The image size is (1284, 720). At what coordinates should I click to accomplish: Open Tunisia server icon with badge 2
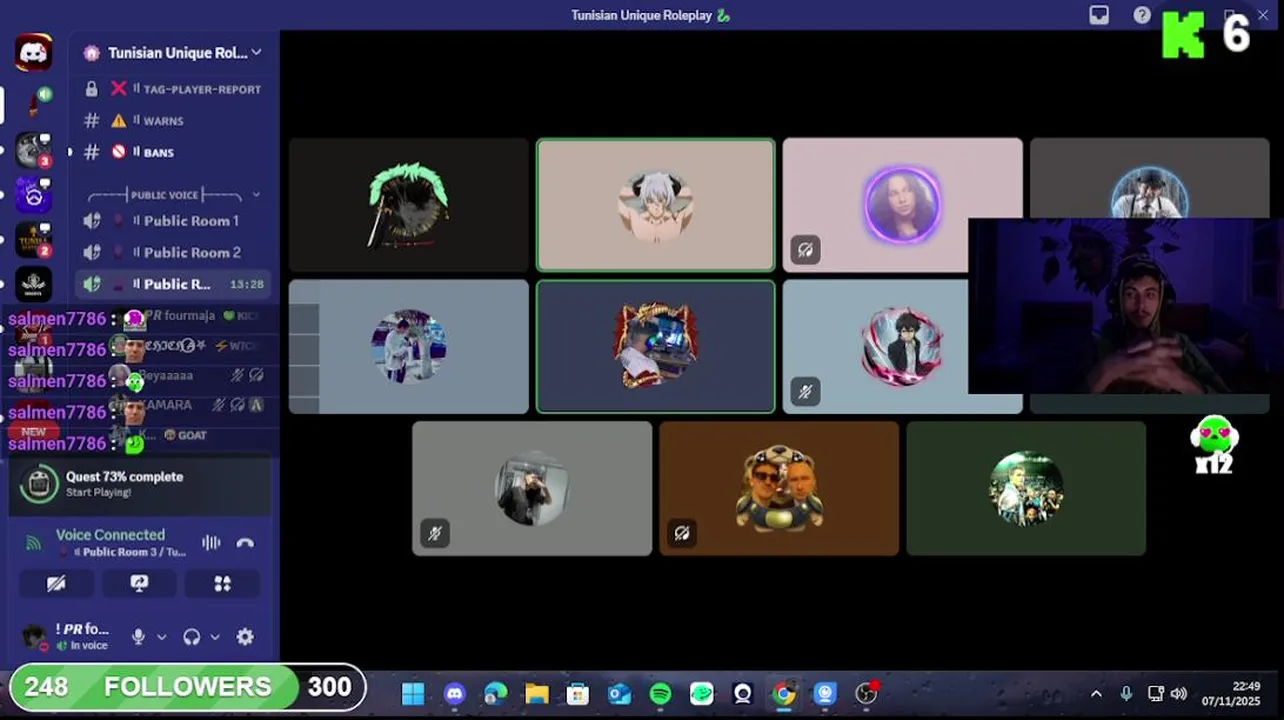(x=34, y=240)
